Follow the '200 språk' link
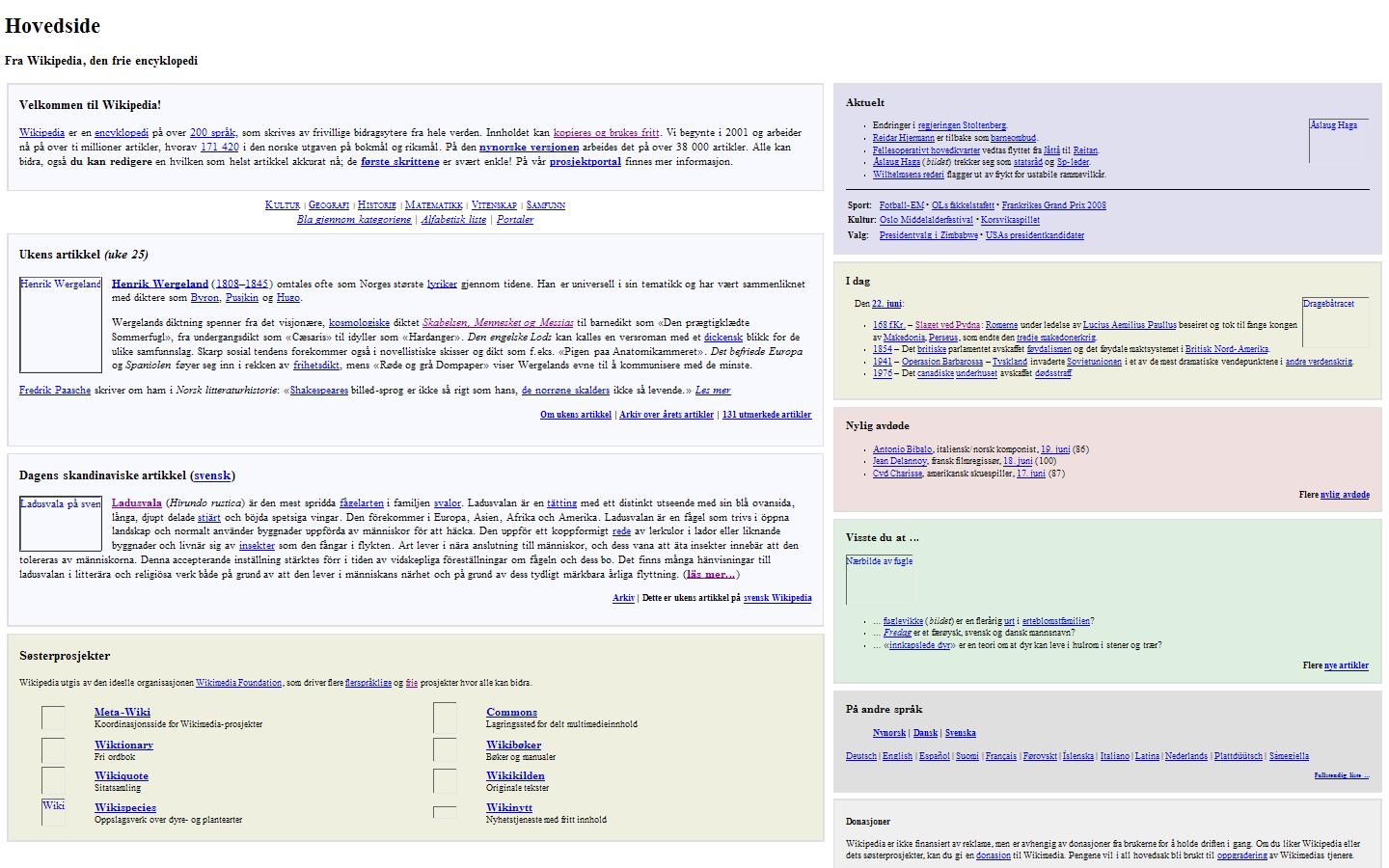This screenshot has height=868, width=1389. [x=212, y=133]
